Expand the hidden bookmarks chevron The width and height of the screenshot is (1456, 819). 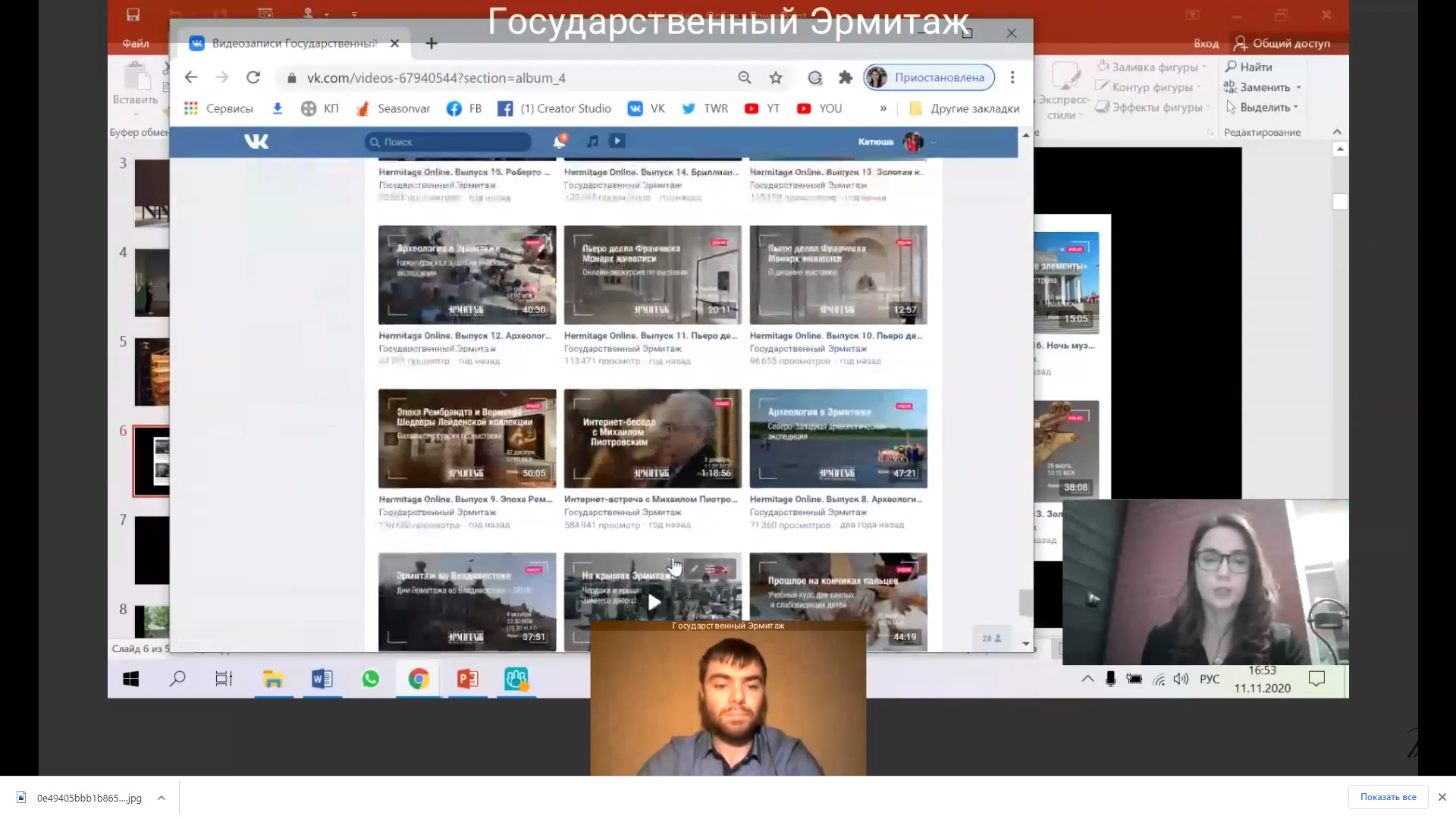(x=883, y=108)
